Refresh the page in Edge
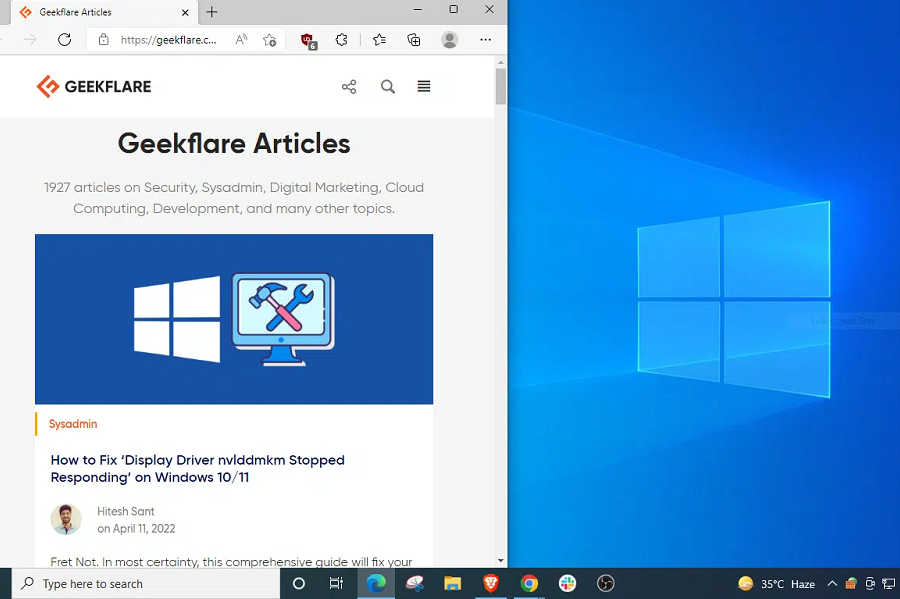 tap(64, 40)
